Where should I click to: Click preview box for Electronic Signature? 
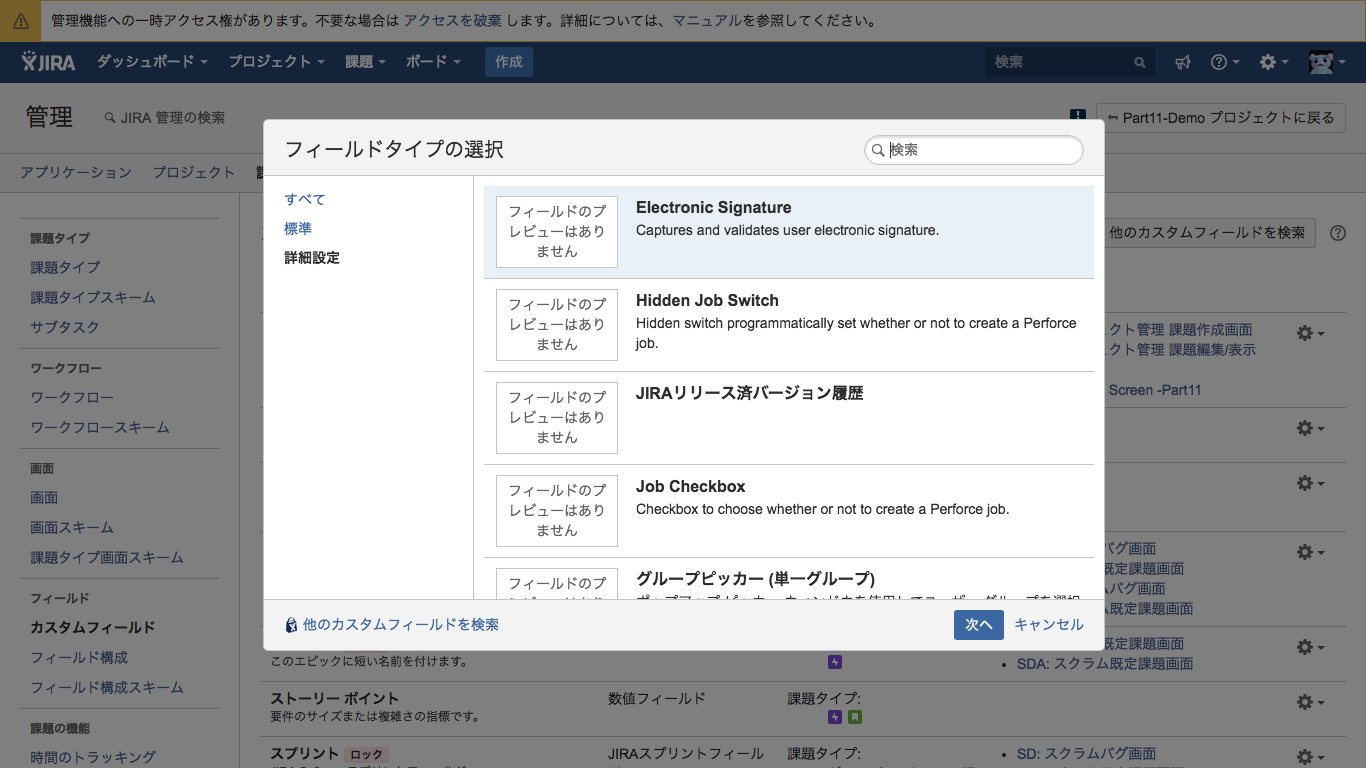click(557, 232)
